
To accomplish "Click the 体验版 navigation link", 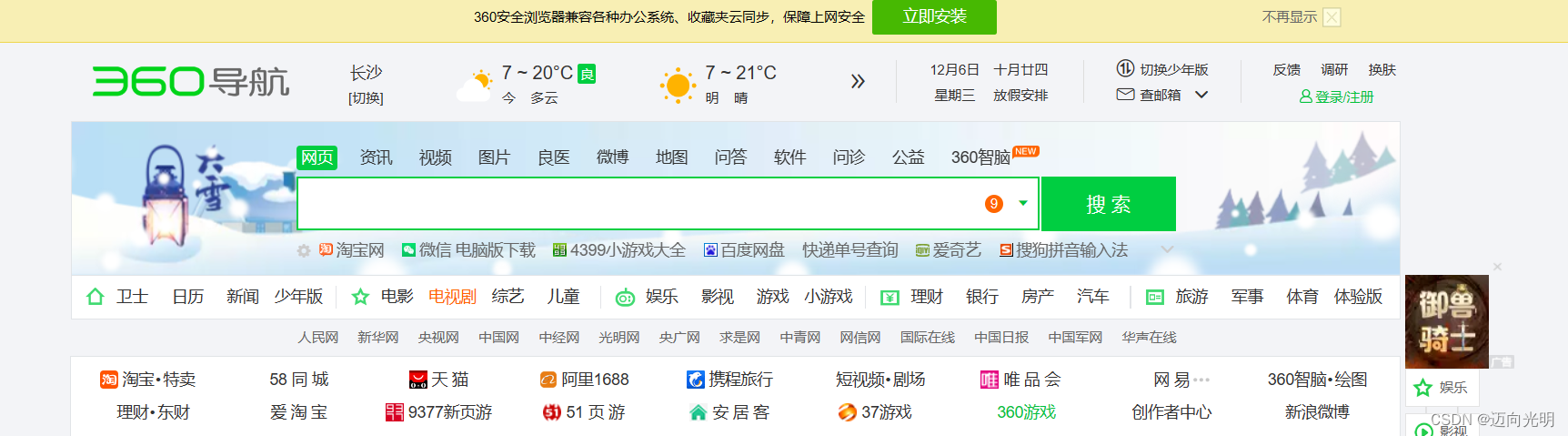I will tap(1358, 297).
